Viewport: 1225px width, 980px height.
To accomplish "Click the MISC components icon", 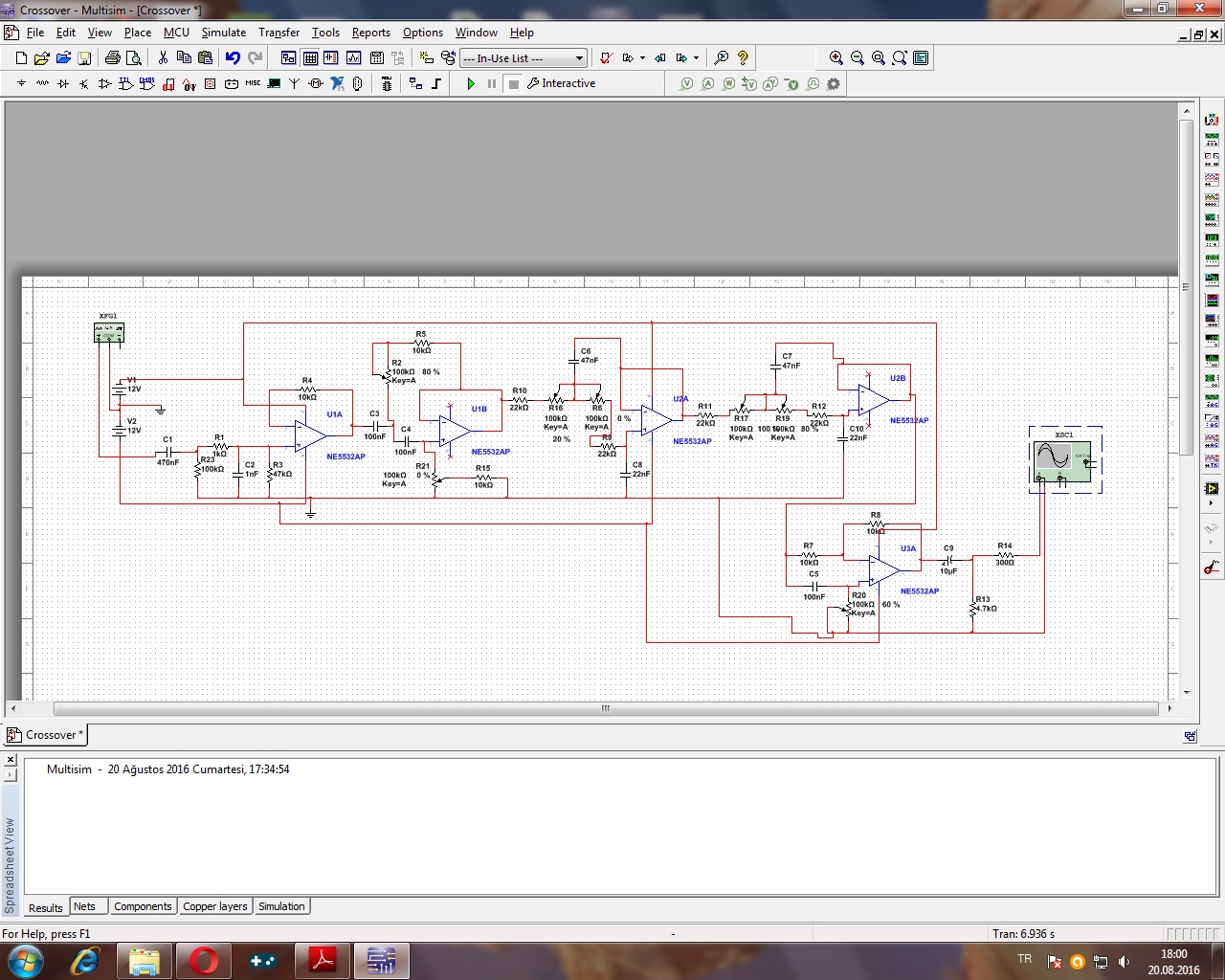I will pyautogui.click(x=253, y=84).
